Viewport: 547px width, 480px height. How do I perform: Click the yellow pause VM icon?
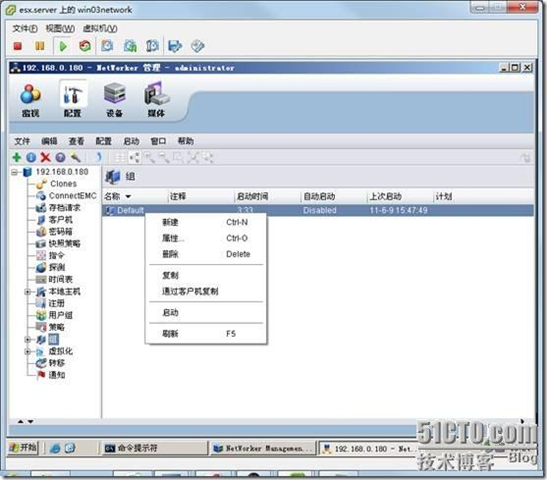[40, 46]
